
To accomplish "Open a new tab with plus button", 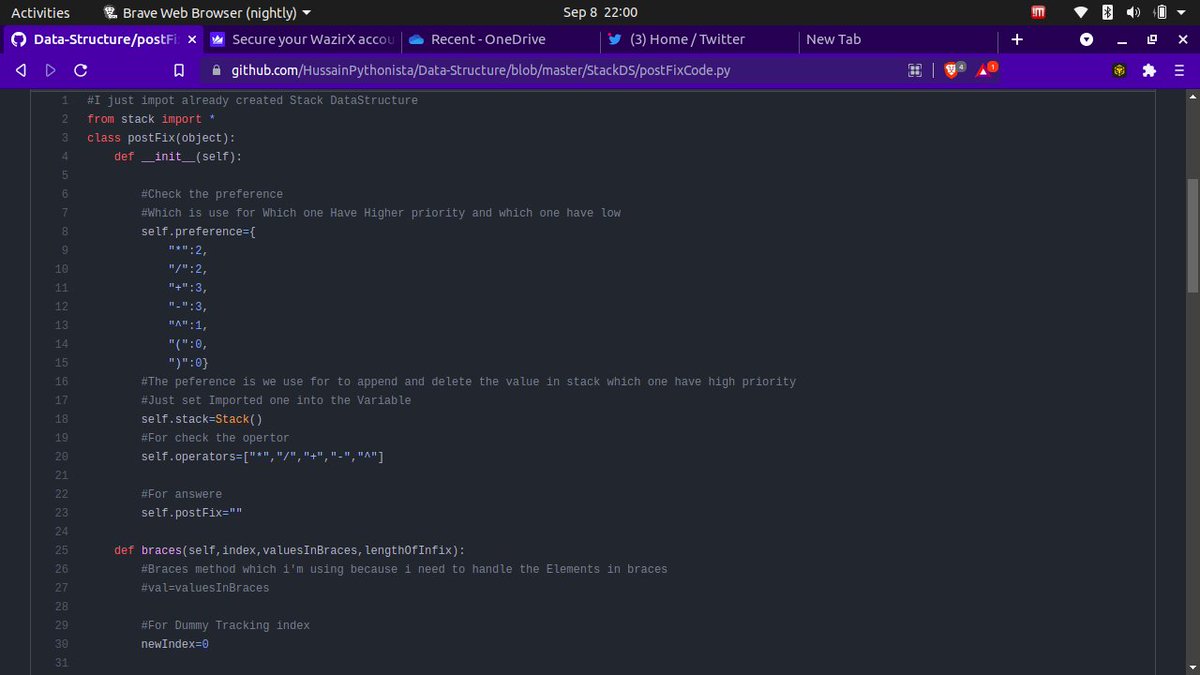I will click(1017, 40).
